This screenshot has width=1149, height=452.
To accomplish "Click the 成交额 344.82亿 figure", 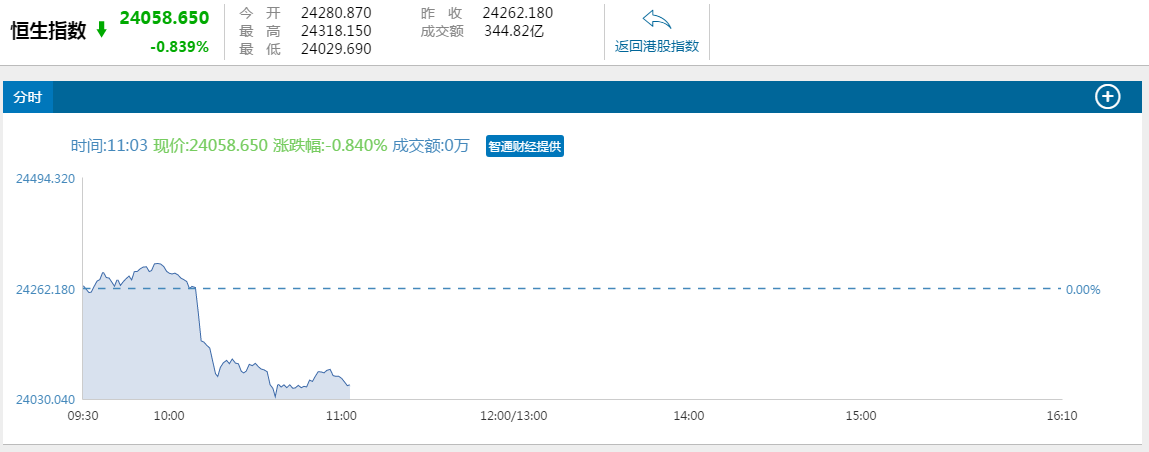I will pyautogui.click(x=513, y=31).
